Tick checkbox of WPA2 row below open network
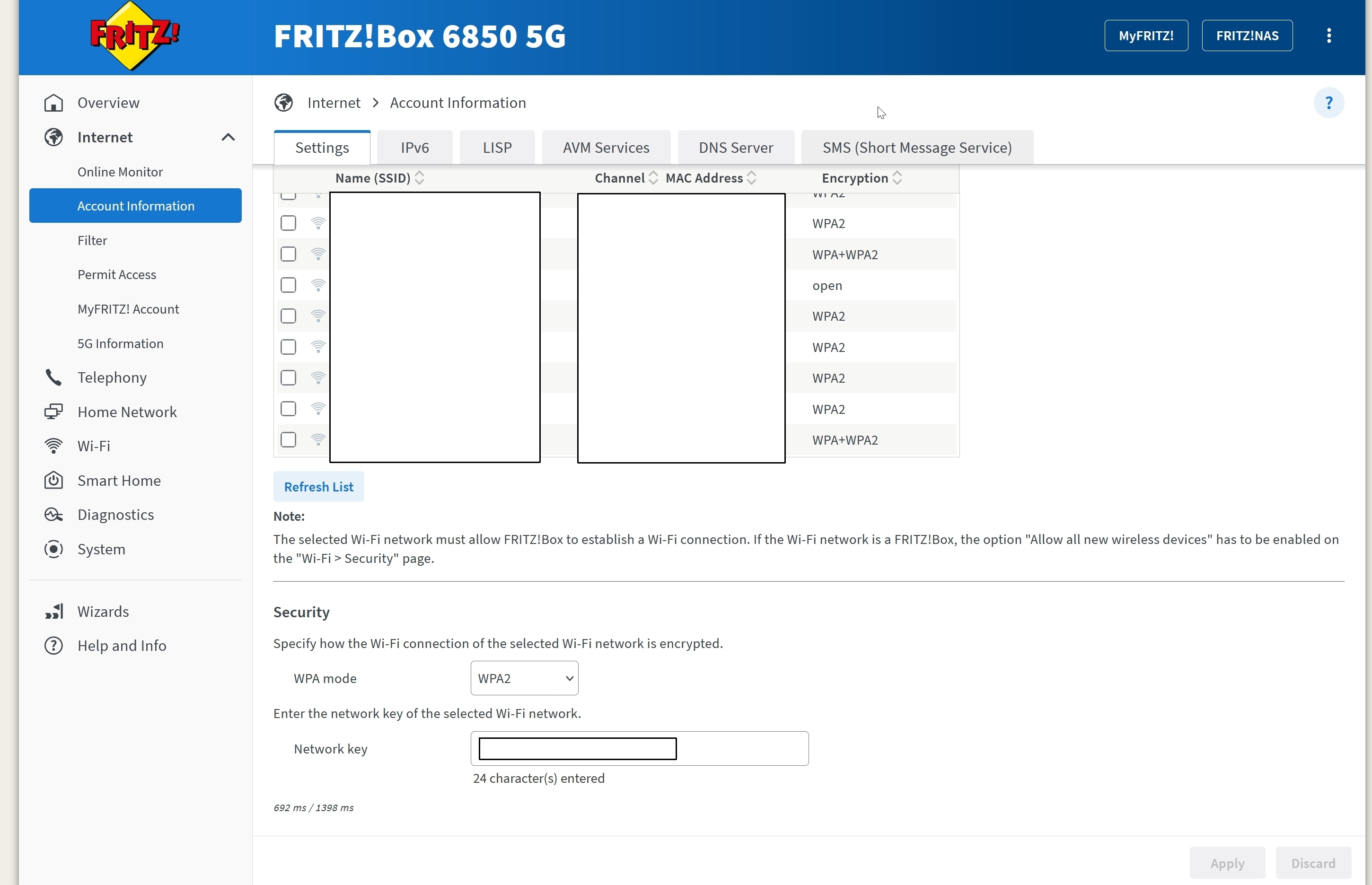The image size is (1372, 885). click(x=288, y=316)
